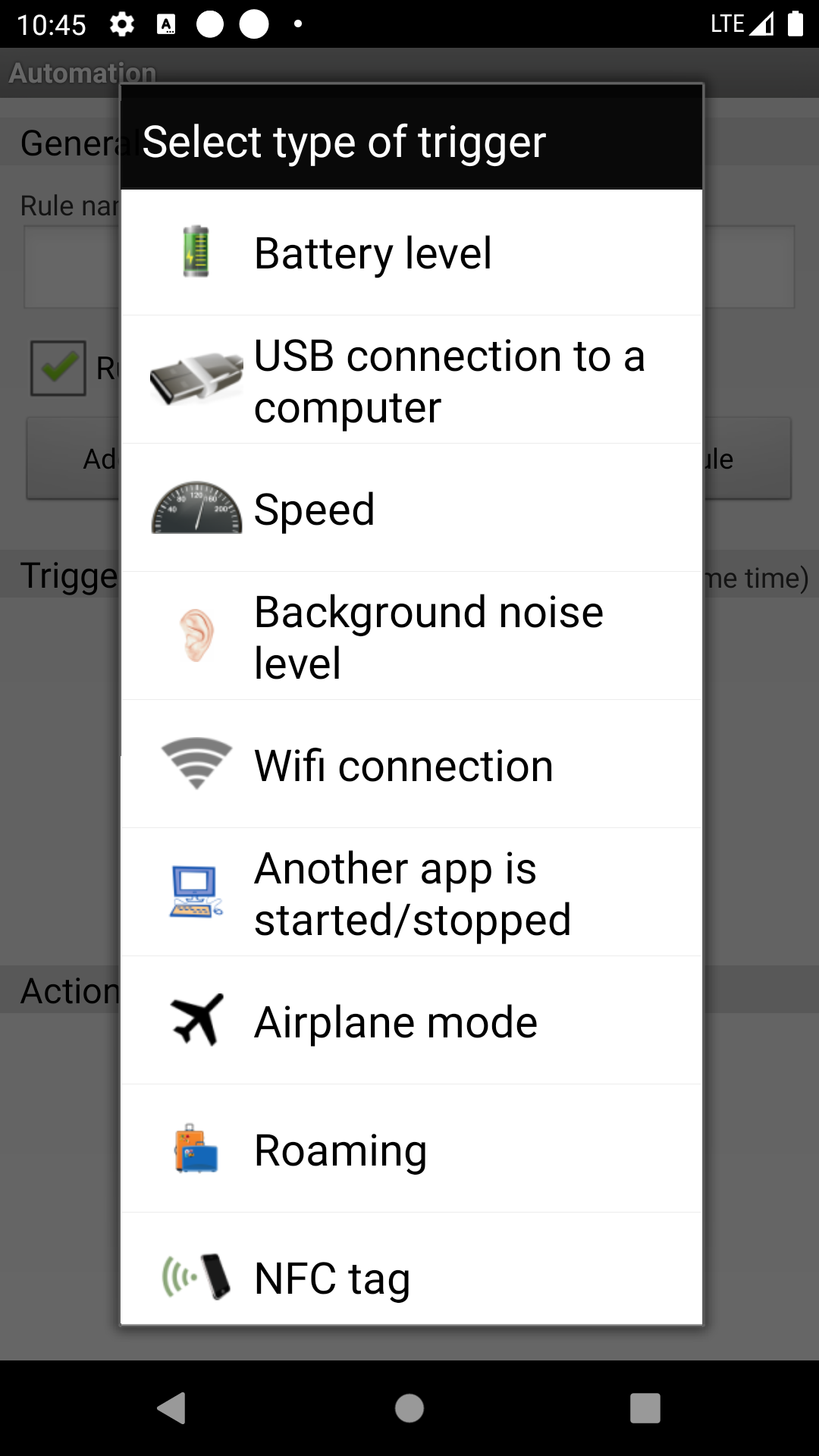This screenshot has width=819, height=1456.
Task: Choose Wifi connection trigger
Action: point(403,765)
